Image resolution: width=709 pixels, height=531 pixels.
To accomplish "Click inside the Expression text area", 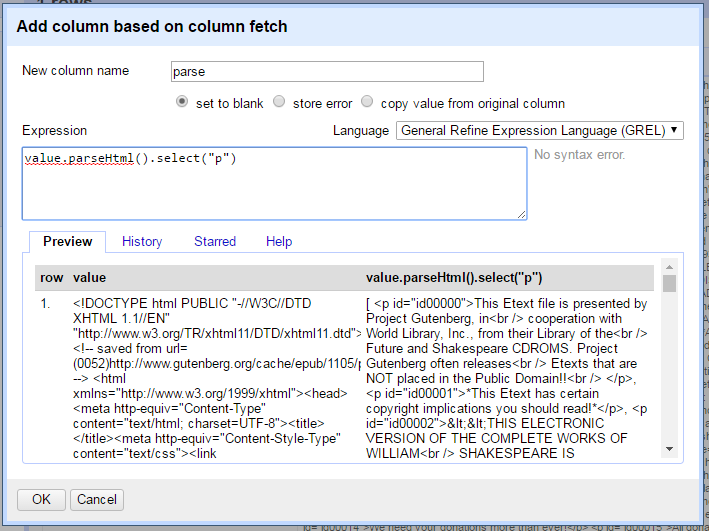I will pyautogui.click(x=273, y=182).
